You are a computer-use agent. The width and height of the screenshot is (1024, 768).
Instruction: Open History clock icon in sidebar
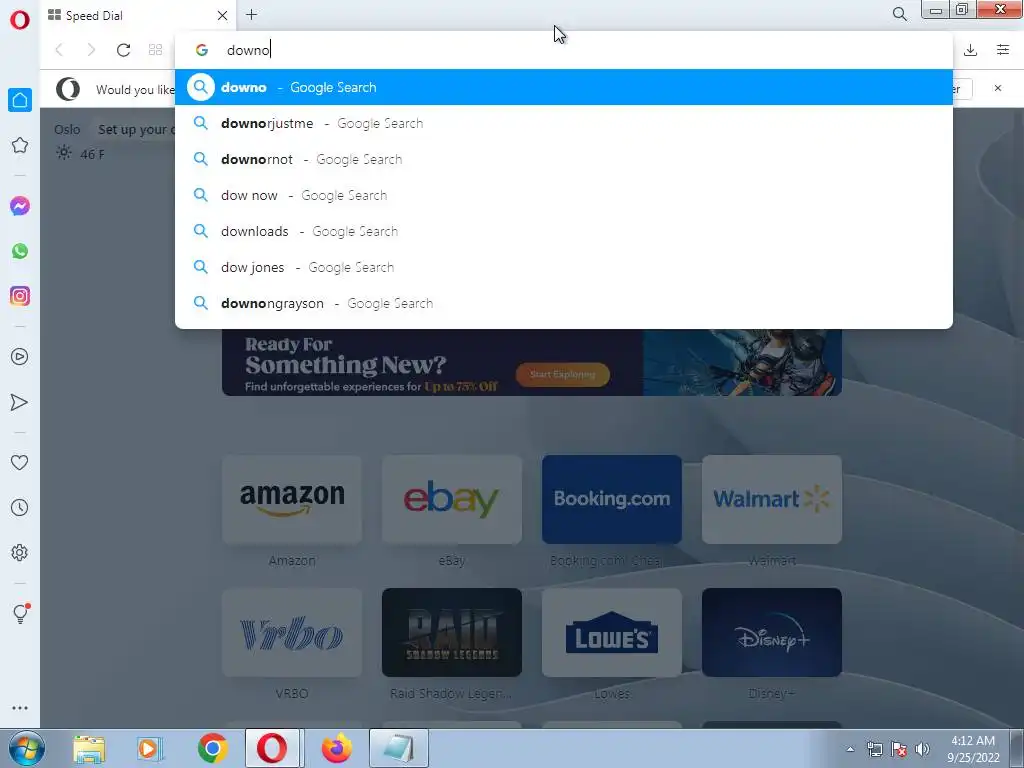[x=20, y=508]
